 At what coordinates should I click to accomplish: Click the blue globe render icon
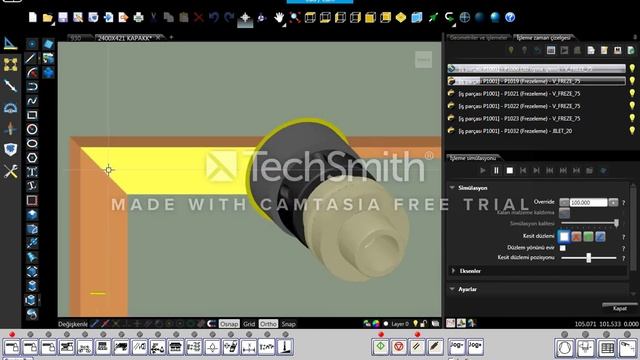(495, 17)
